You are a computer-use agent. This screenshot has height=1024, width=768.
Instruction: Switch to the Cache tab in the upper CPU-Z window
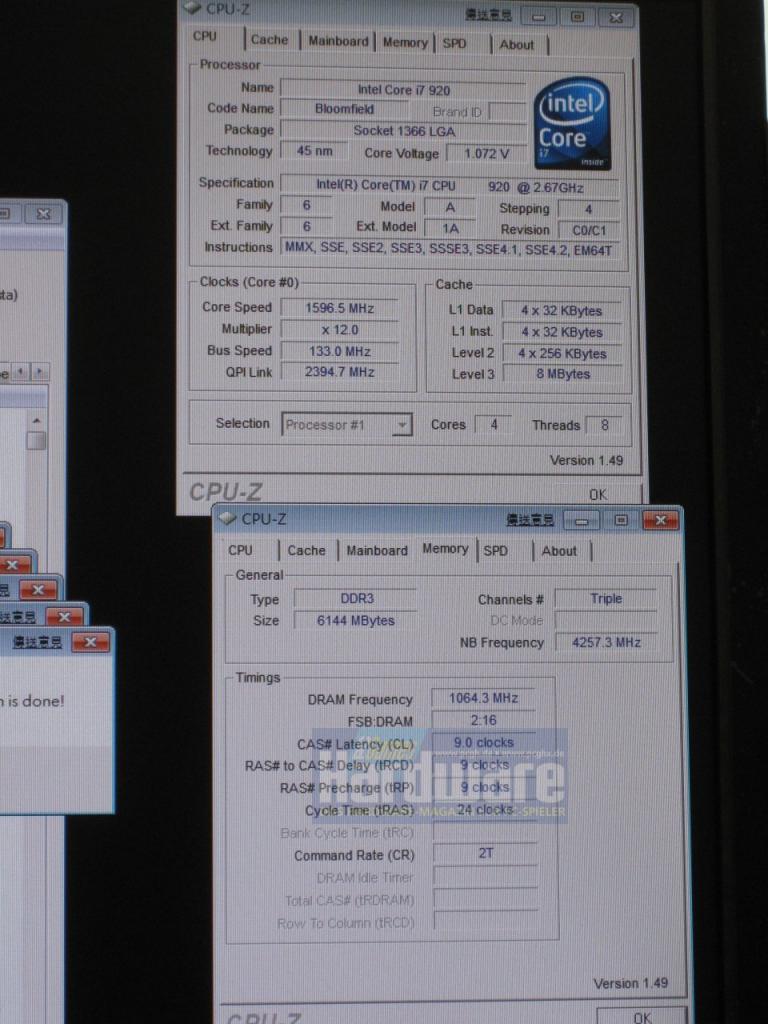pos(270,40)
